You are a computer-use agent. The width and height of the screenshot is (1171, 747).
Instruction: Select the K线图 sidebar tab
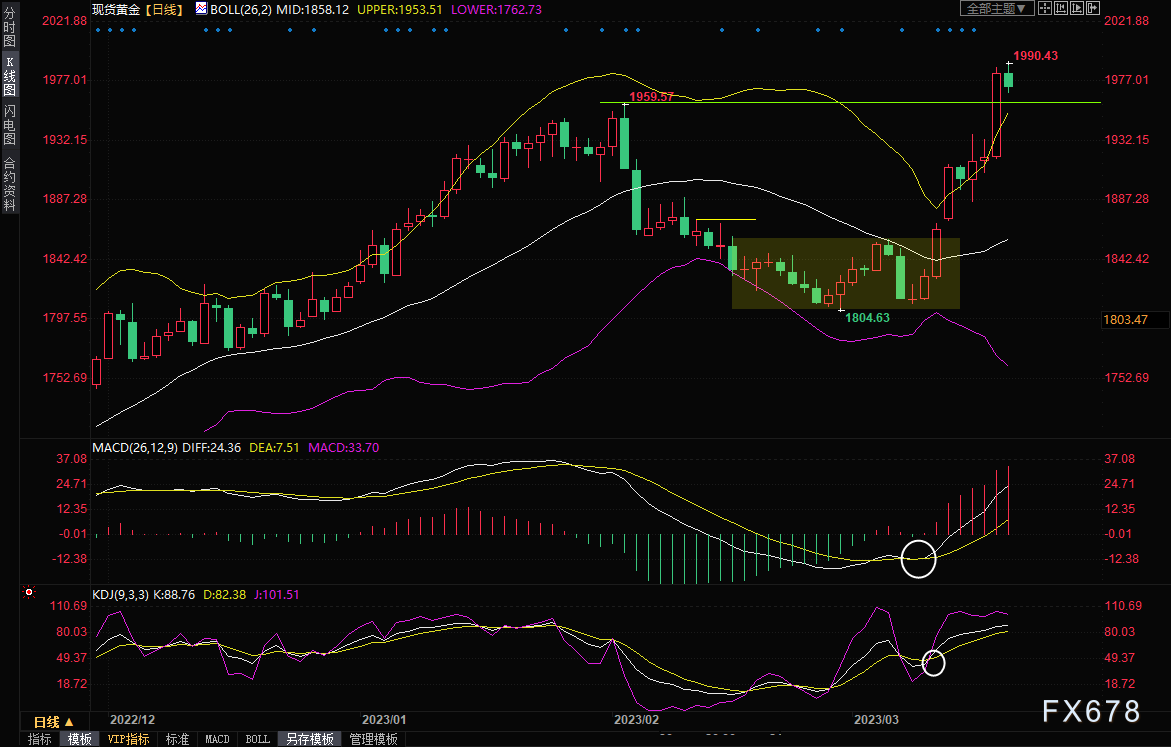(10, 76)
